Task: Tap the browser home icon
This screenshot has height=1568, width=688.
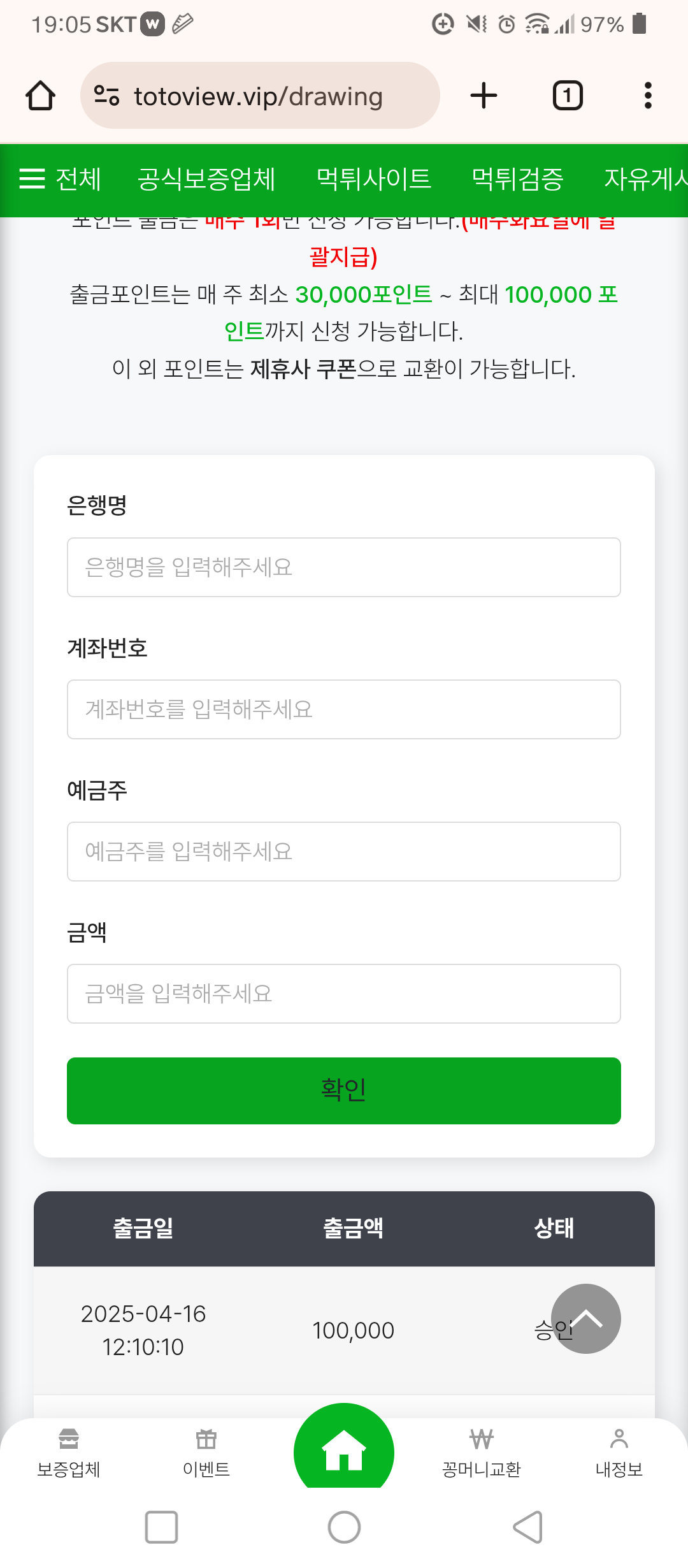Action: click(40, 96)
